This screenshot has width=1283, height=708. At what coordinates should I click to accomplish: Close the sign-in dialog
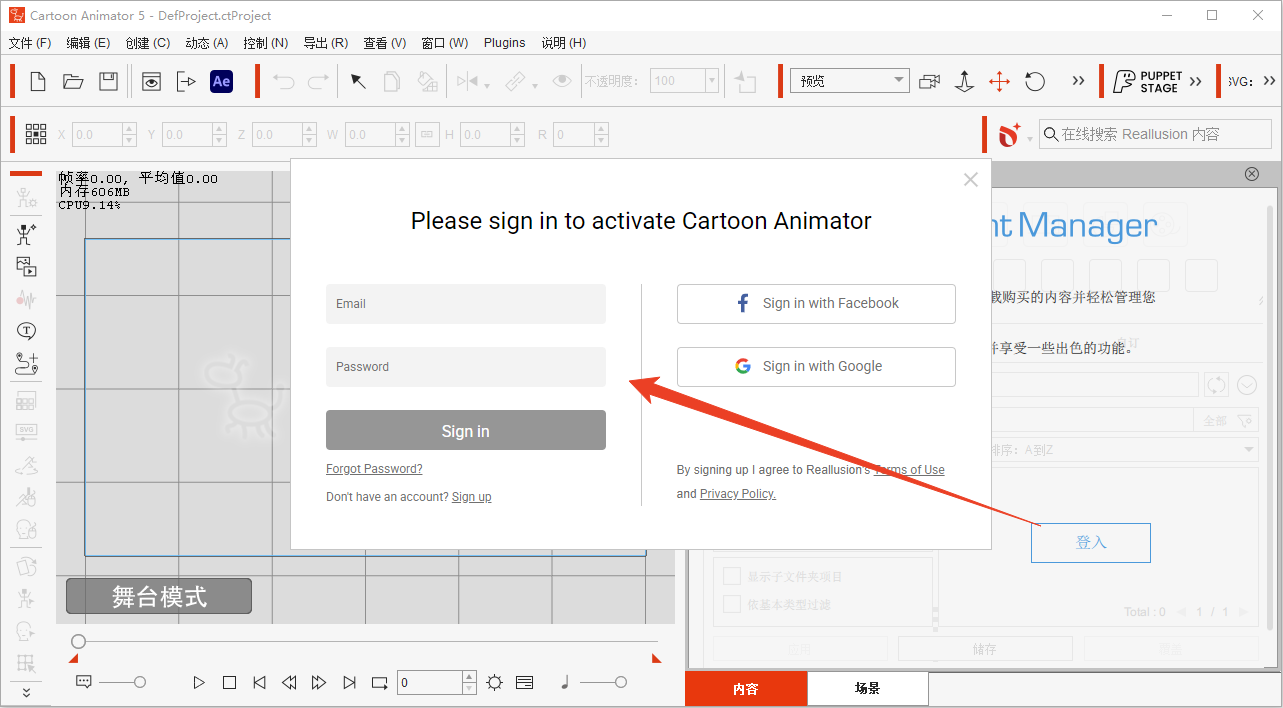click(x=970, y=180)
